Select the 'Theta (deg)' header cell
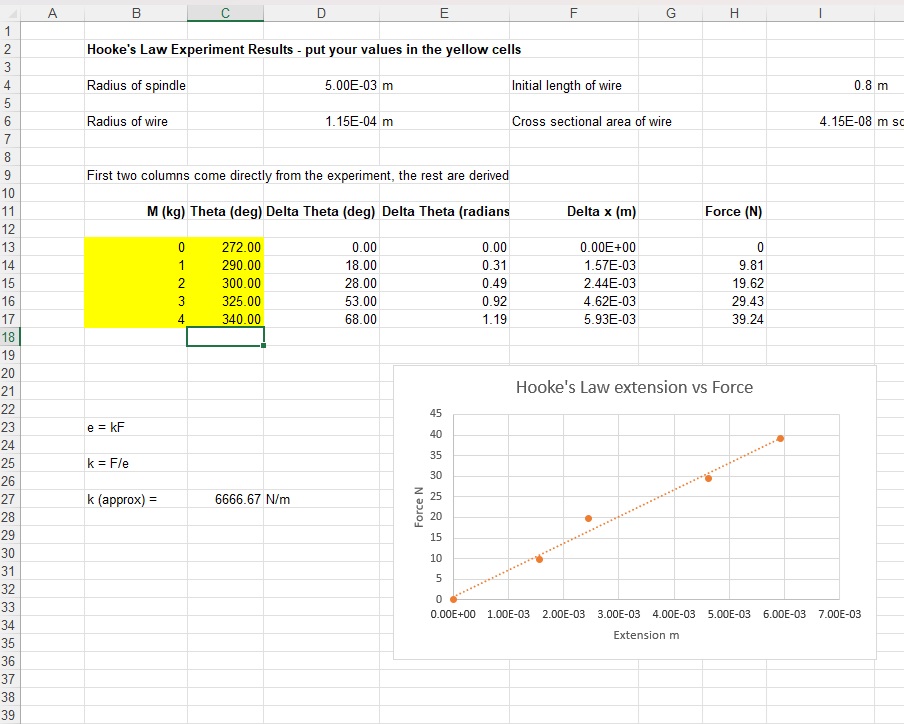This screenshot has width=904, height=724. tap(225, 212)
